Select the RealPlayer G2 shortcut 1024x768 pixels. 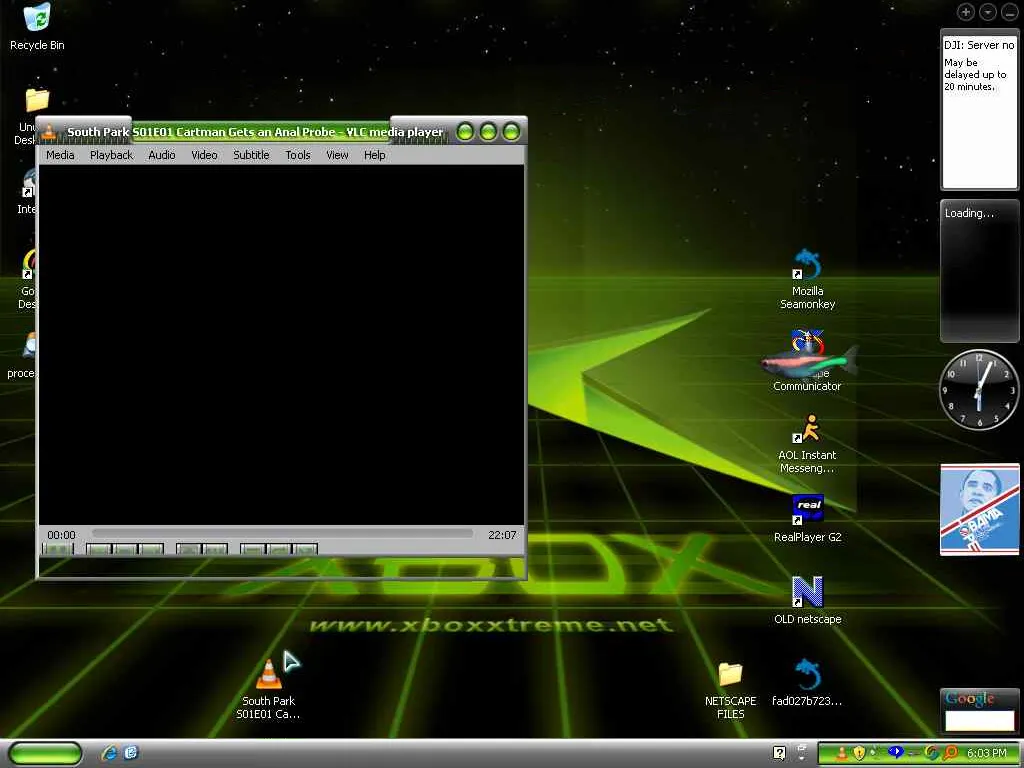coord(807,519)
